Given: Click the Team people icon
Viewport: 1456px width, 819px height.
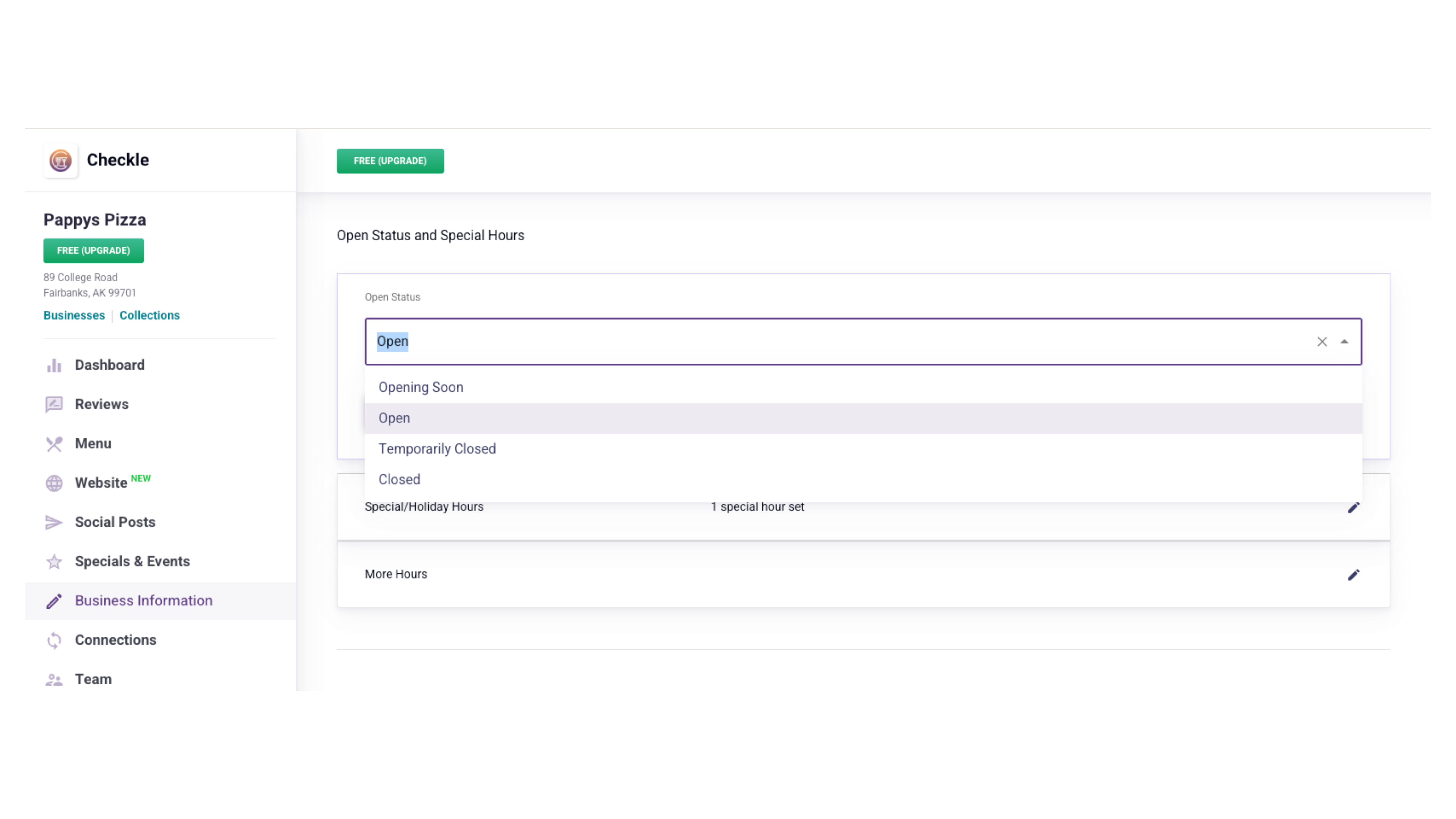Looking at the screenshot, I should click(54, 680).
